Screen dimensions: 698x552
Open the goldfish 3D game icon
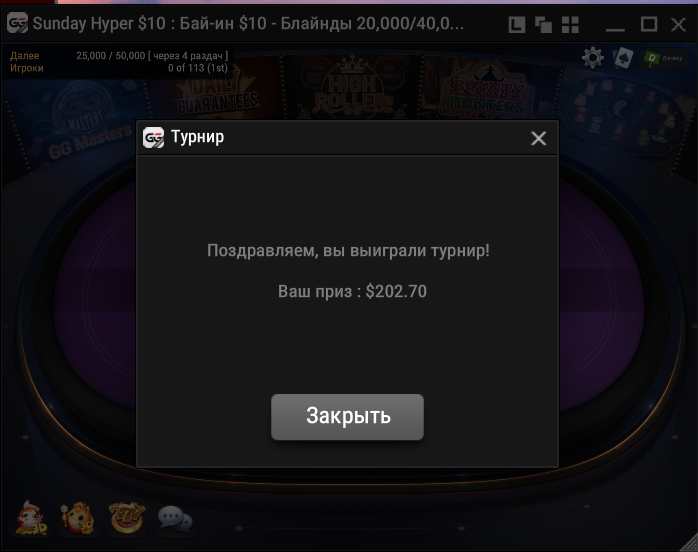(31, 518)
